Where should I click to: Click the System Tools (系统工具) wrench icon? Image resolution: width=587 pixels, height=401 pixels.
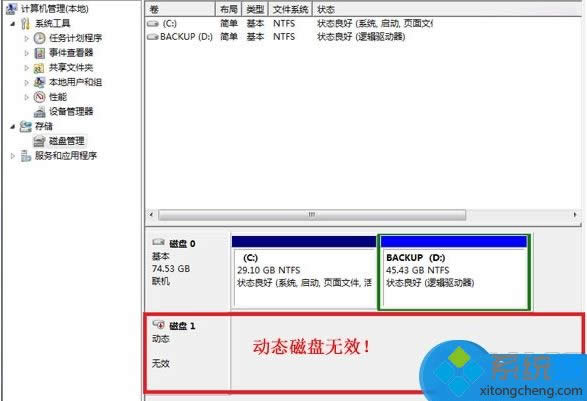tap(25, 24)
